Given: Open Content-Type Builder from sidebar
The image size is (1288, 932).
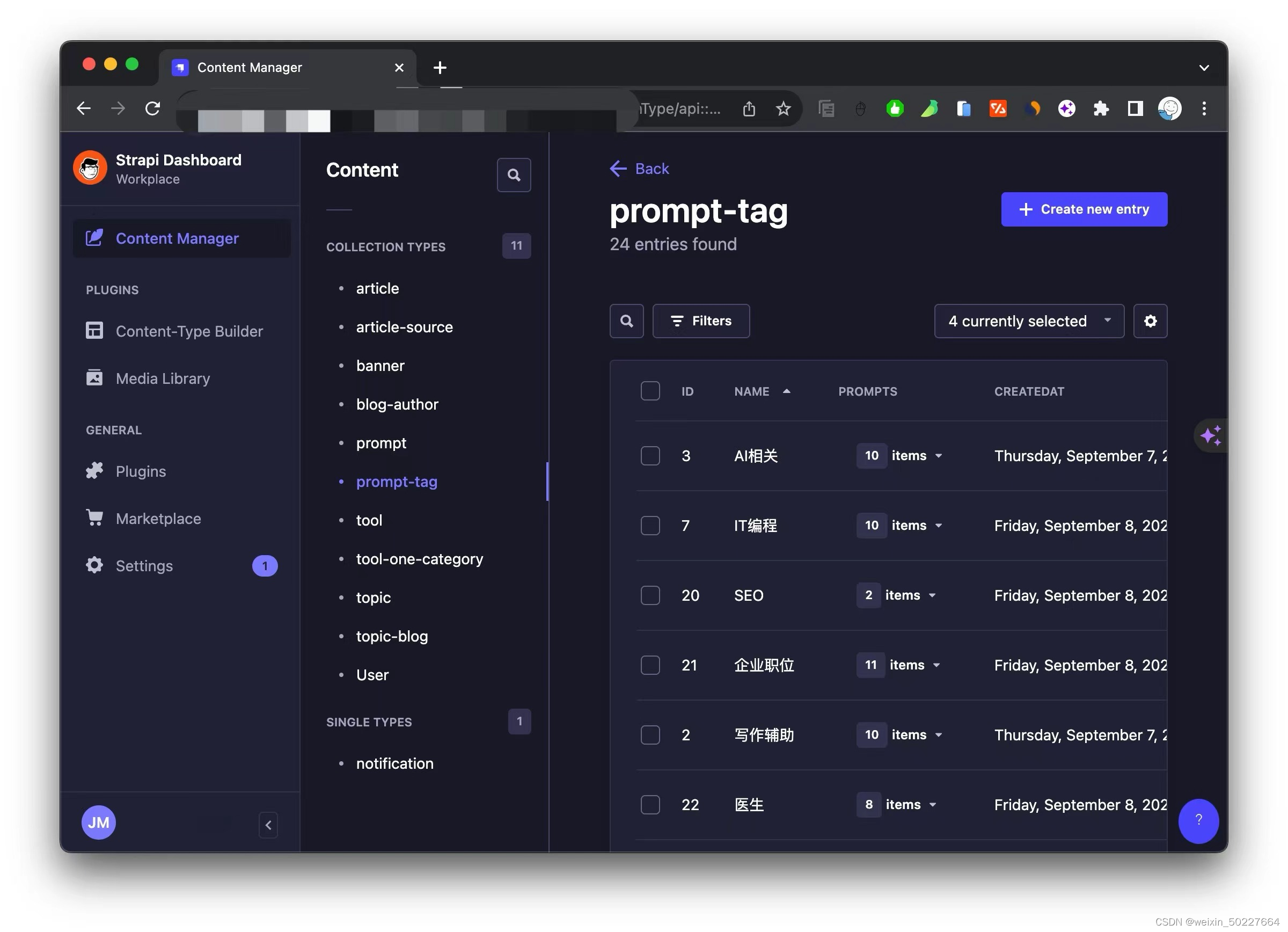Looking at the screenshot, I should tap(188, 331).
